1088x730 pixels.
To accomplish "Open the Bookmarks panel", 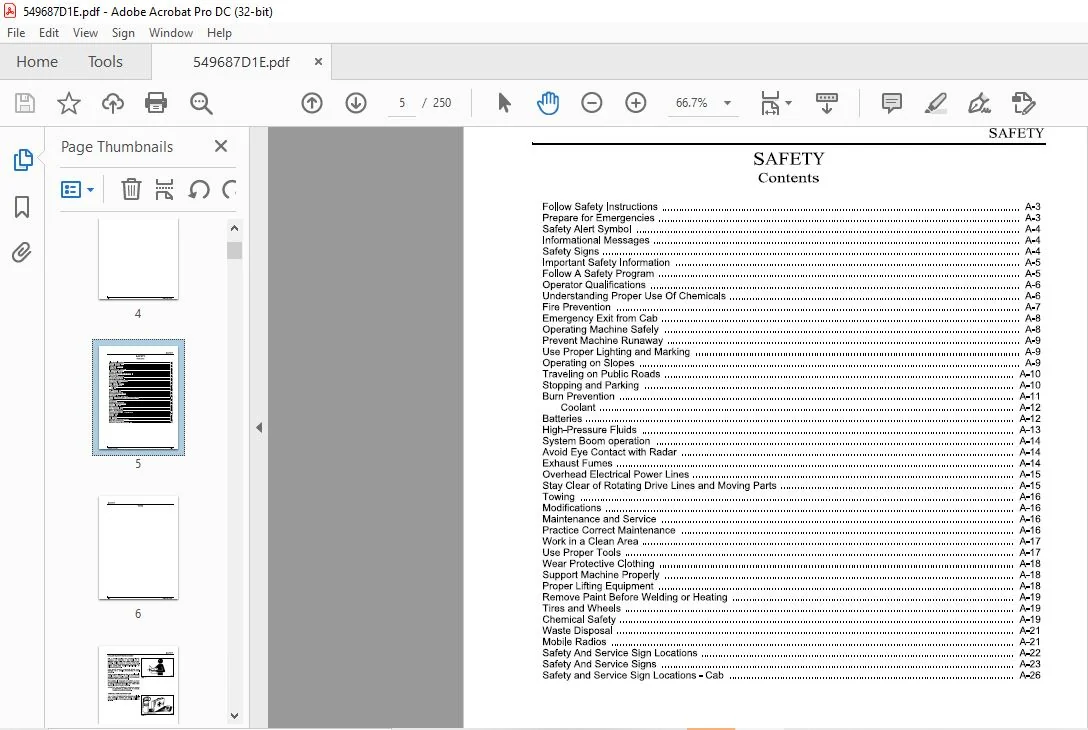I will tap(22, 206).
